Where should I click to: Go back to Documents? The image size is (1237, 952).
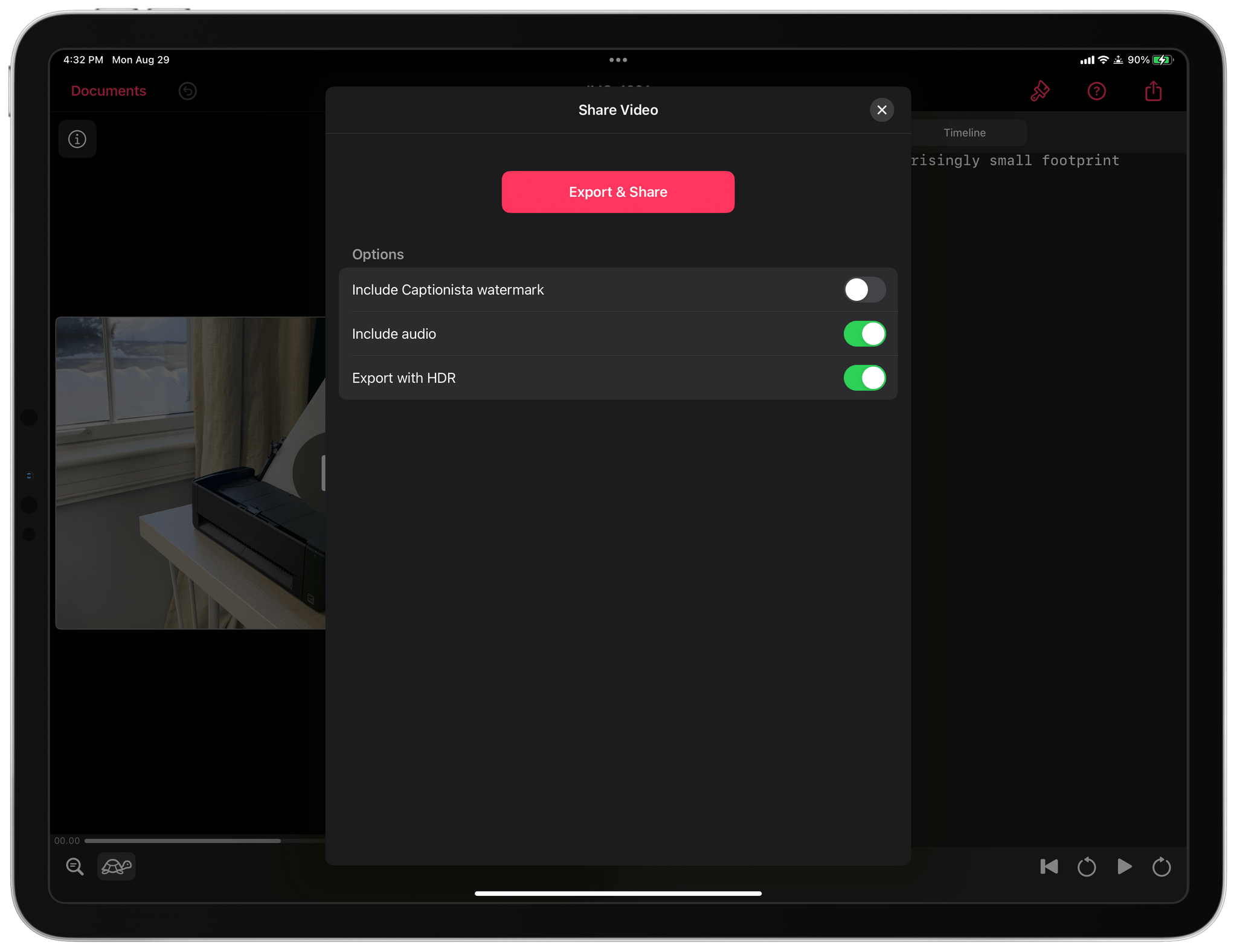109,91
